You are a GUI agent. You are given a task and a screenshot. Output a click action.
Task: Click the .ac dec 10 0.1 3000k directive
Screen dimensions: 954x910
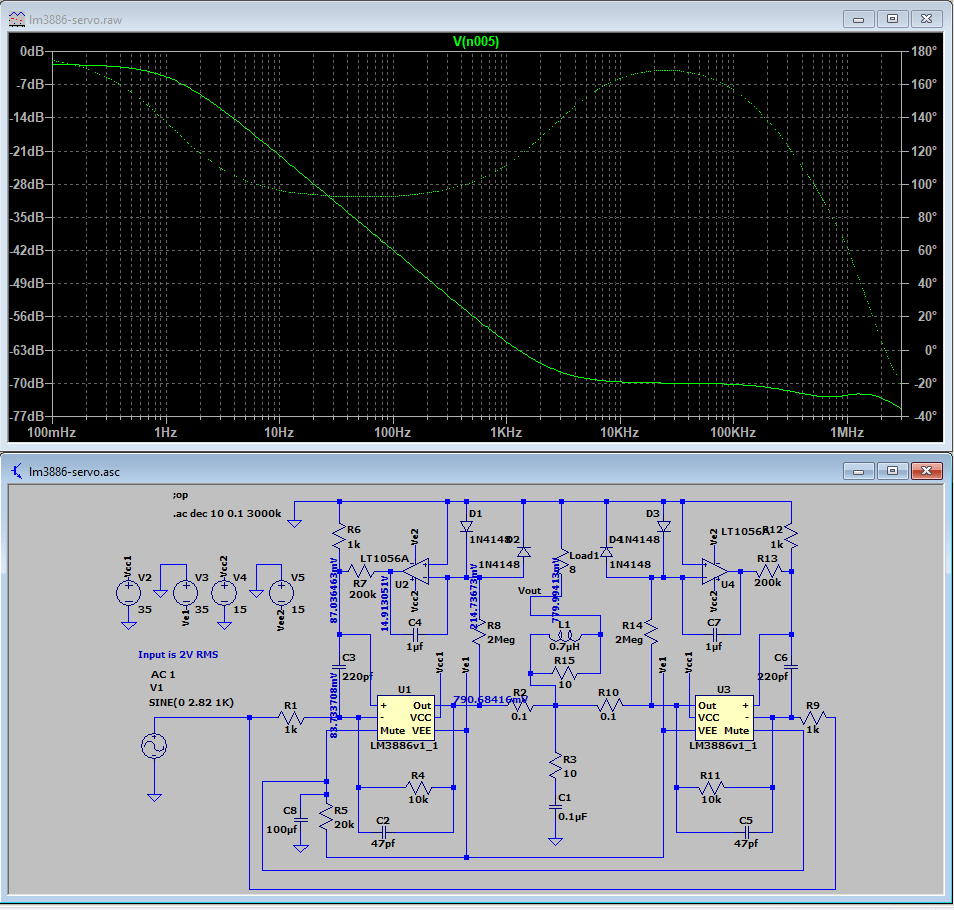click(x=228, y=513)
